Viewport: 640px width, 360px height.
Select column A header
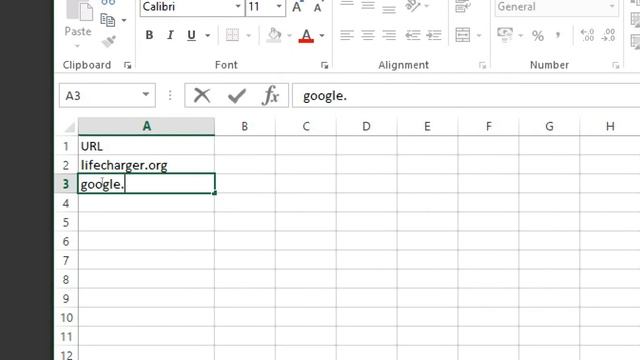[x=147, y=127]
